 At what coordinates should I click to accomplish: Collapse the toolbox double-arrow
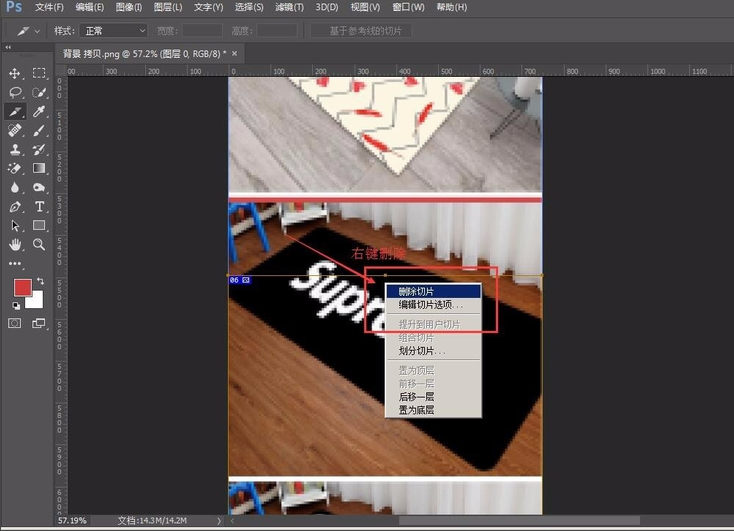coord(8,47)
